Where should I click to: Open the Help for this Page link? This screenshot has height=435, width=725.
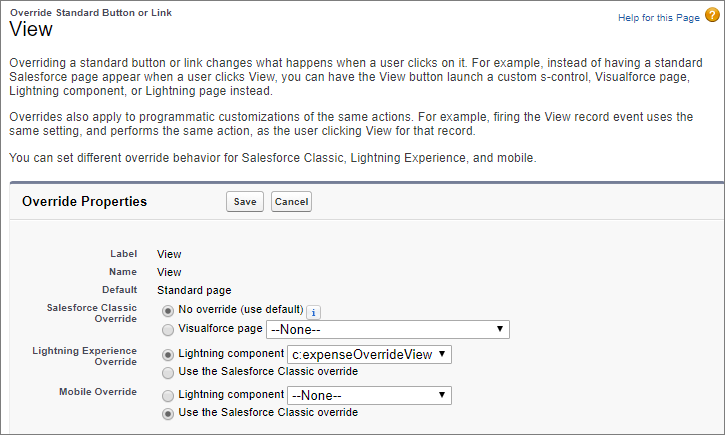coord(657,20)
